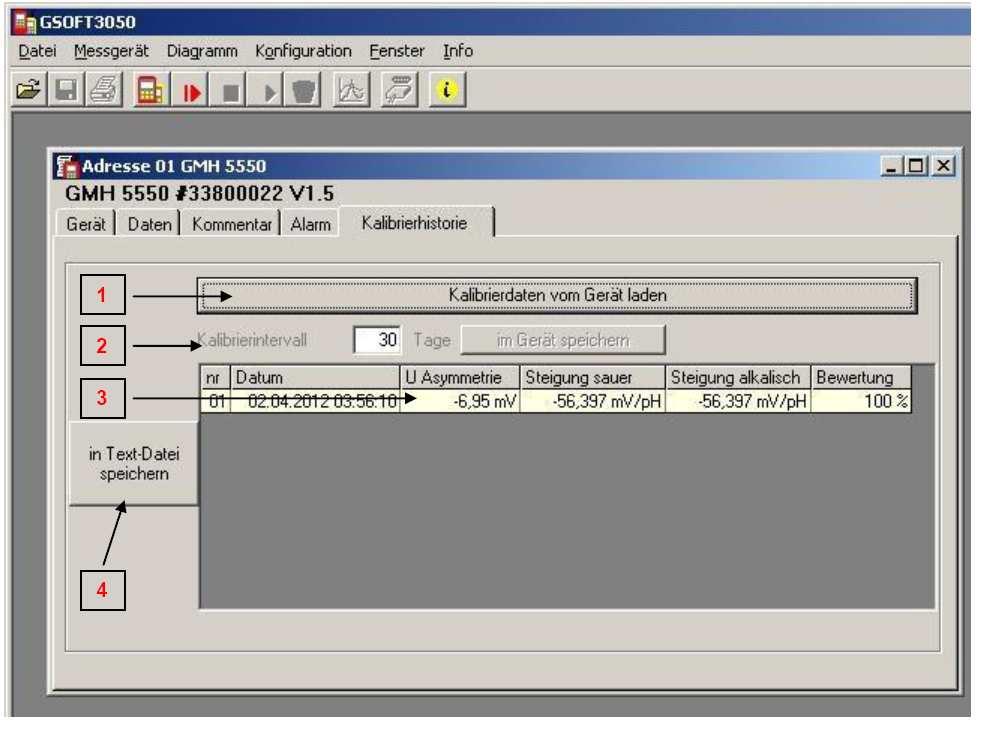Close the Adresse 01 GMH 5550 window
The image size is (982, 730).
944,167
